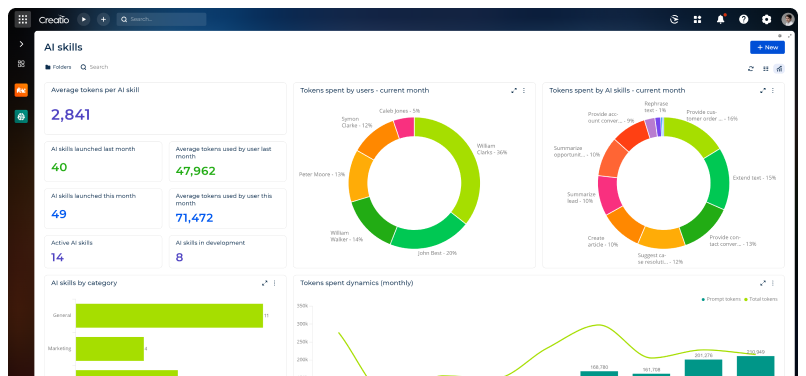806x376 pixels.
Task: Click the plus quick-add icon in top bar
Action: coord(103,20)
